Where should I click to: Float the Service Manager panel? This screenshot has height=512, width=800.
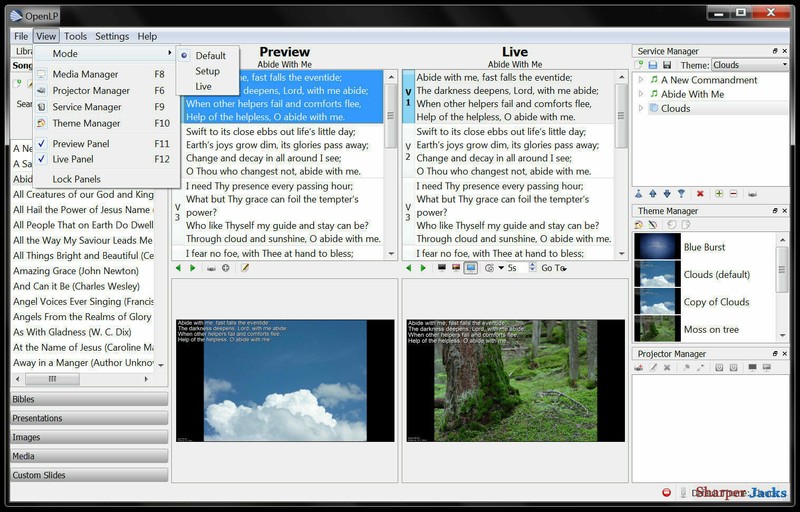pos(775,51)
